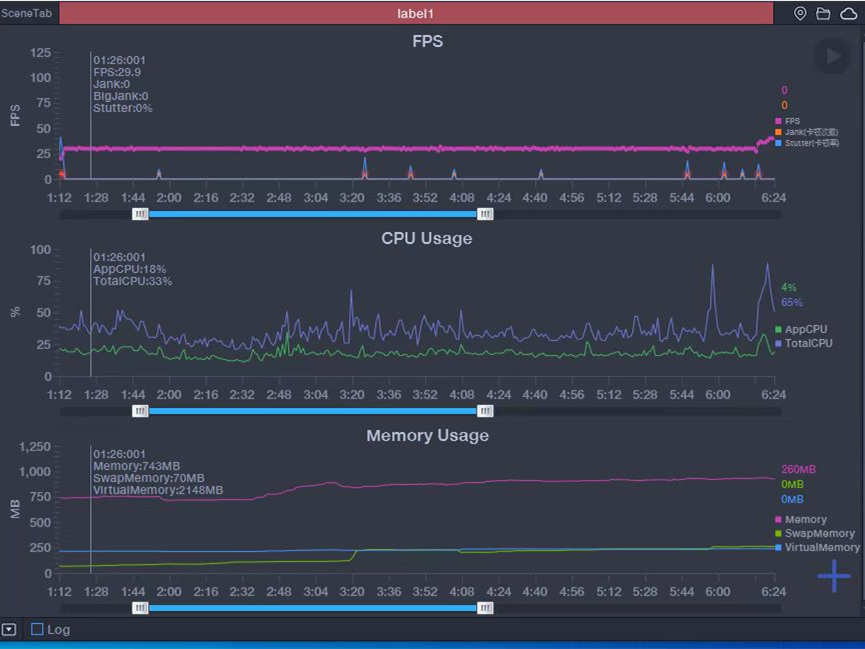Hide the TotalCPU series via legend
865x649 pixels.
[x=808, y=343]
